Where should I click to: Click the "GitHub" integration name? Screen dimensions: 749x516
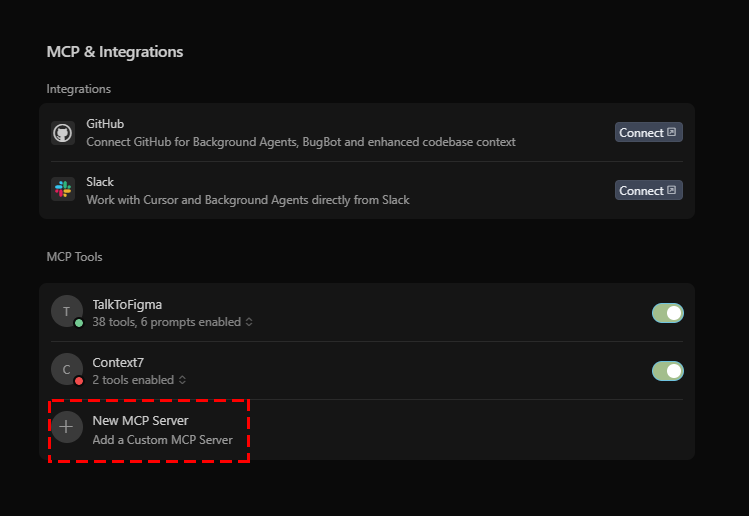[x=105, y=124]
